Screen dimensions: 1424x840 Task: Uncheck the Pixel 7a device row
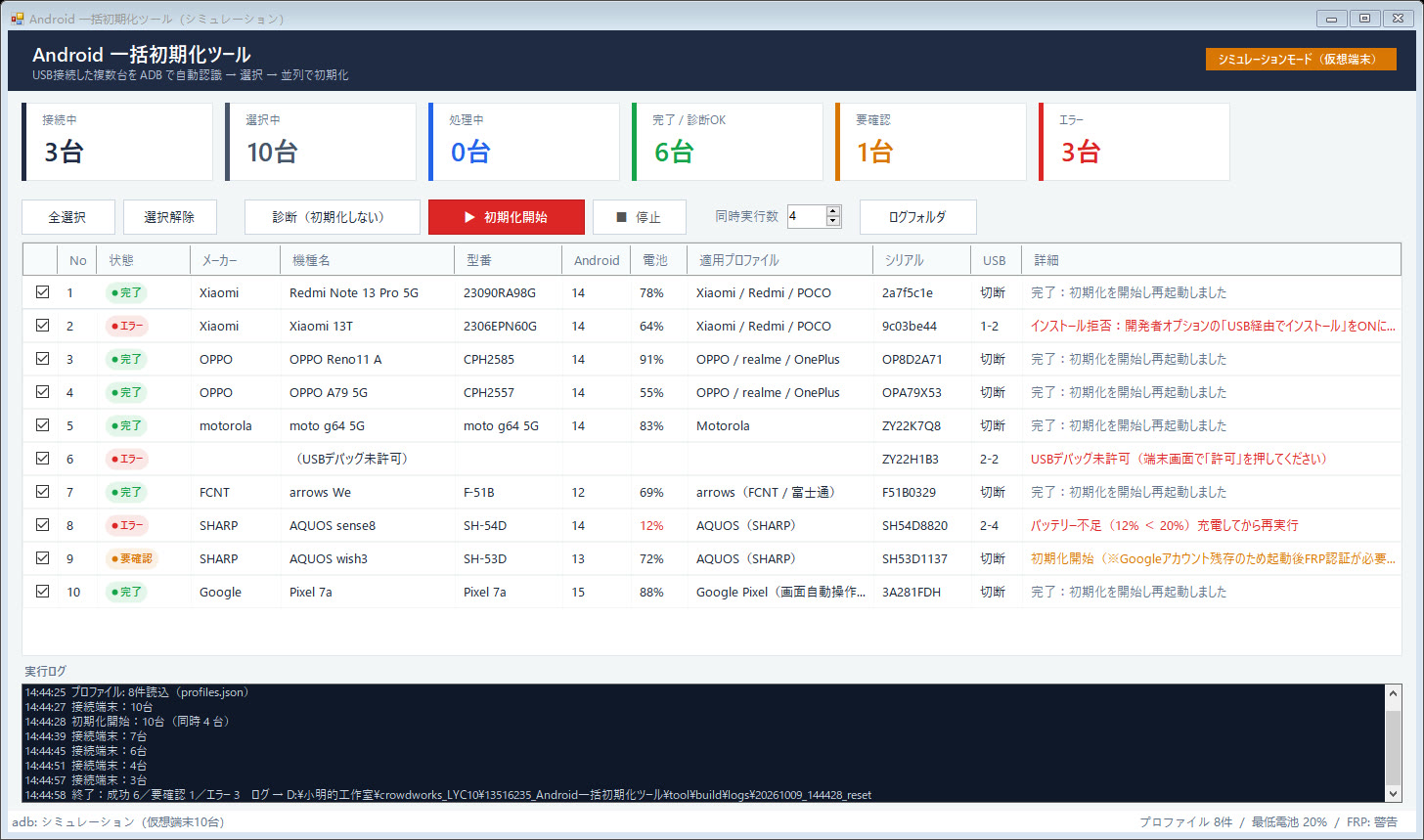pyautogui.click(x=42, y=592)
